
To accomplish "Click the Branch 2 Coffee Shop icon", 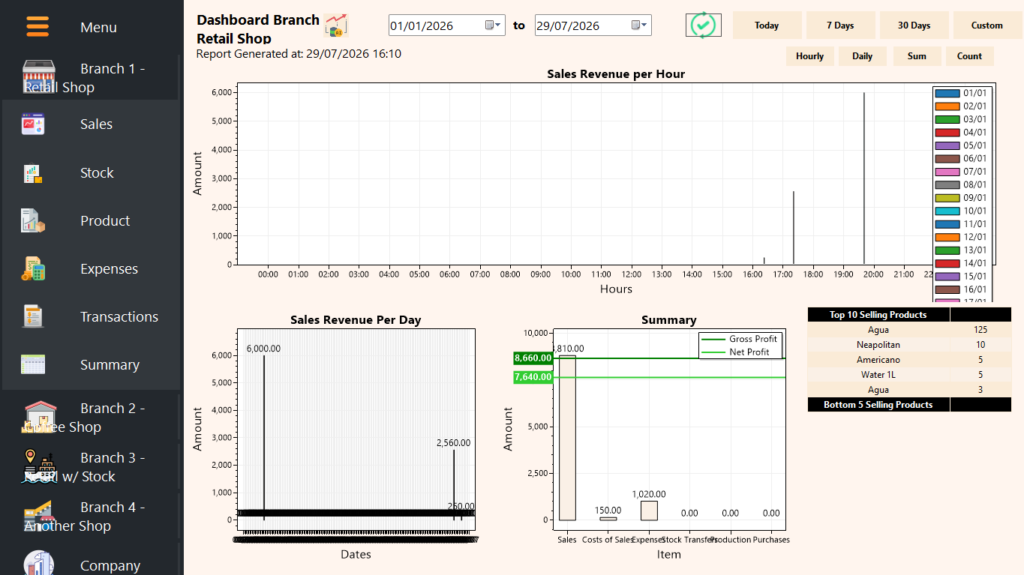I will coord(40,417).
